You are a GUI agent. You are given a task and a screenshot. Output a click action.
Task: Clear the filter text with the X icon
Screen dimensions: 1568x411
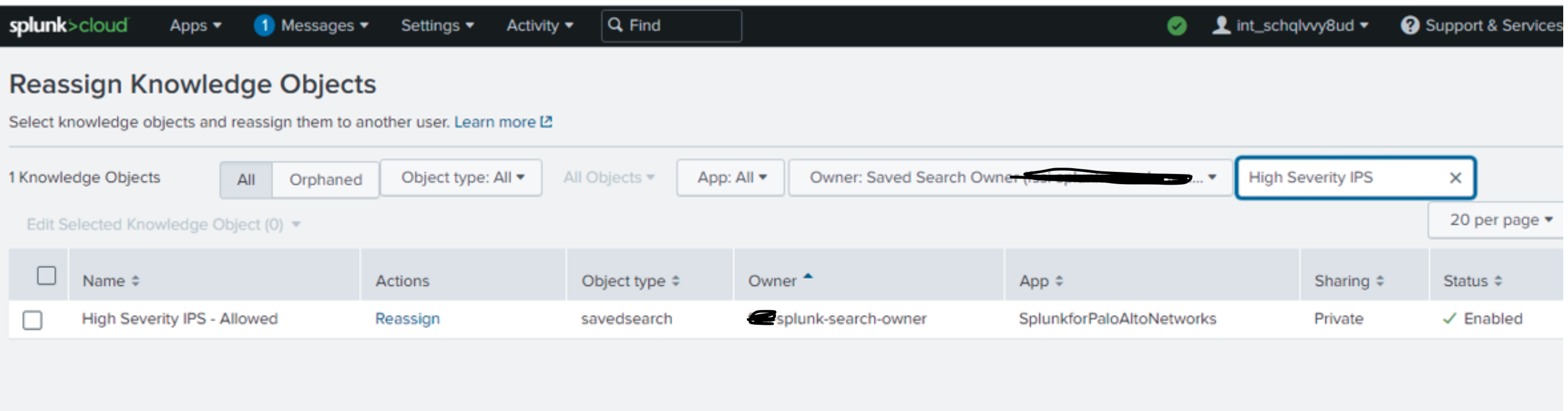tap(1455, 178)
